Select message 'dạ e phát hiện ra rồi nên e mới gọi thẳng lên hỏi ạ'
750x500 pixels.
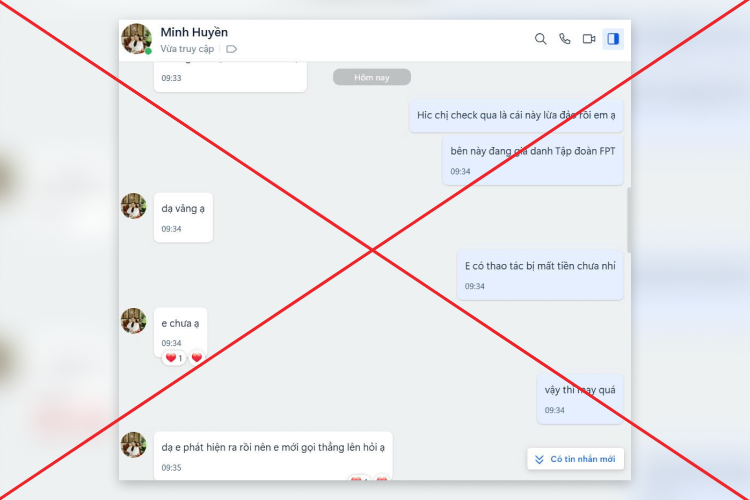pyautogui.click(x=273, y=456)
